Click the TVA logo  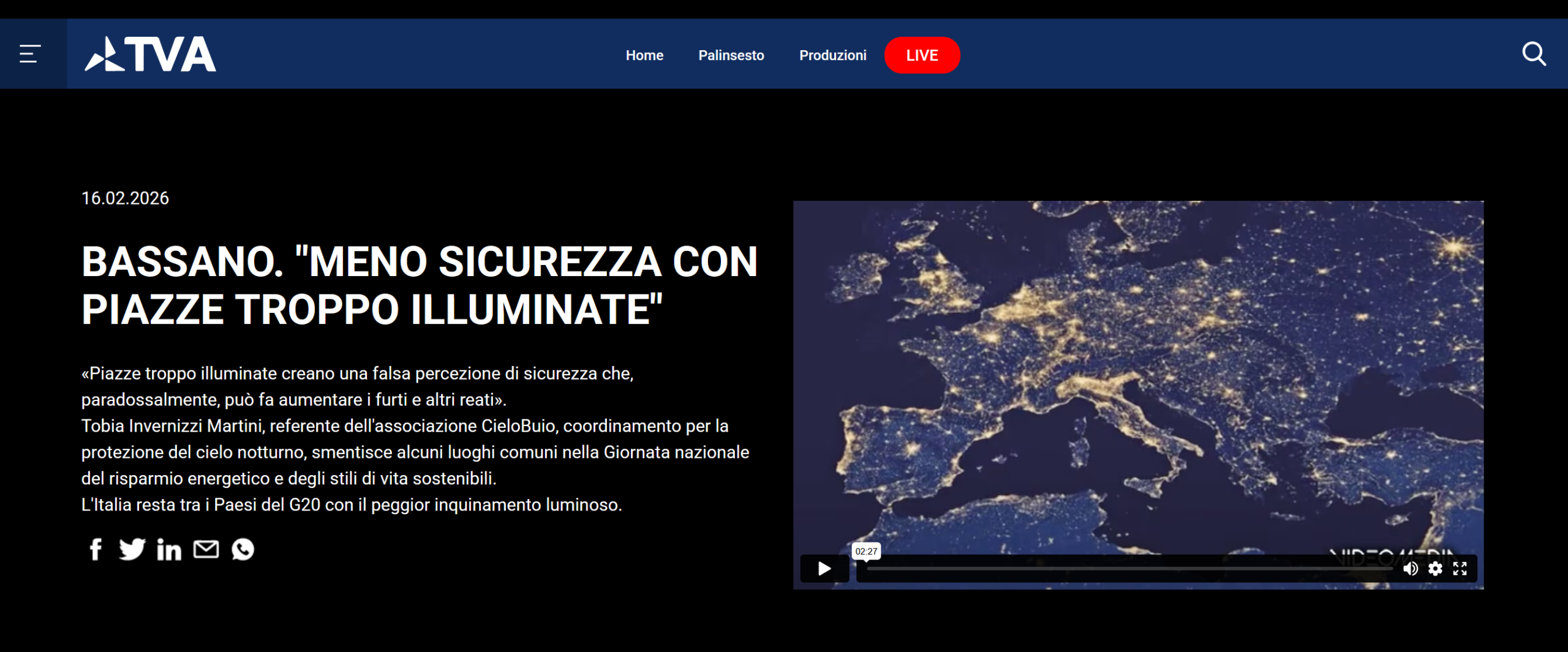point(150,54)
